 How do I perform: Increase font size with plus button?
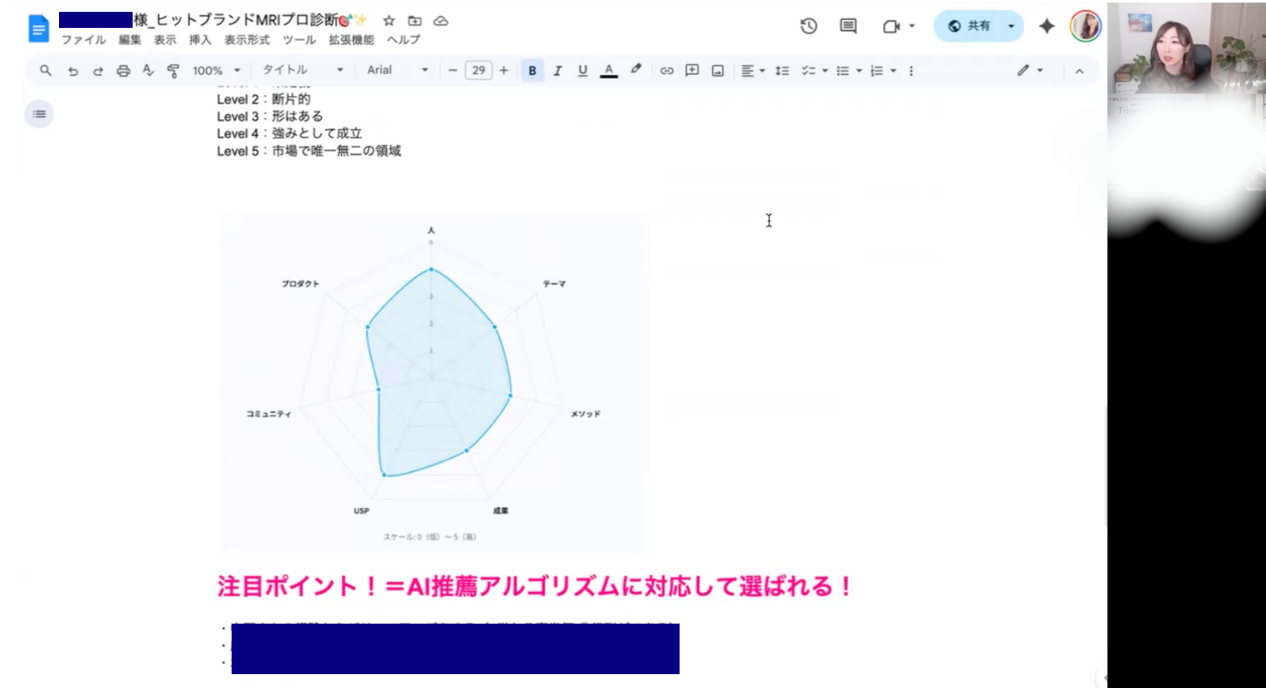(503, 71)
